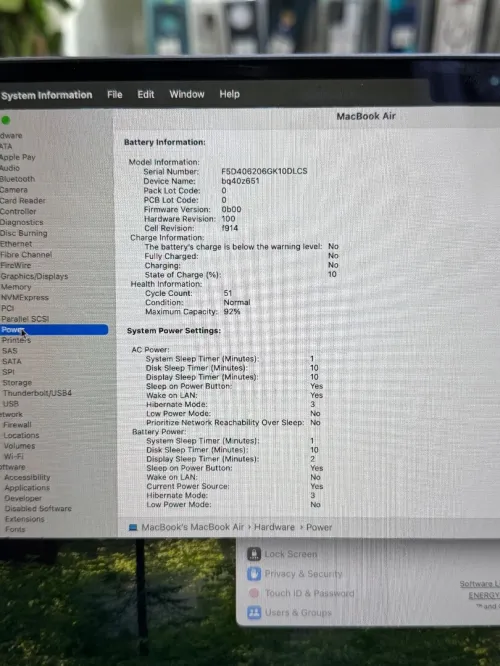Select Firewall in the sidebar
Image resolution: width=500 pixels, height=666 pixels.
tap(17, 425)
